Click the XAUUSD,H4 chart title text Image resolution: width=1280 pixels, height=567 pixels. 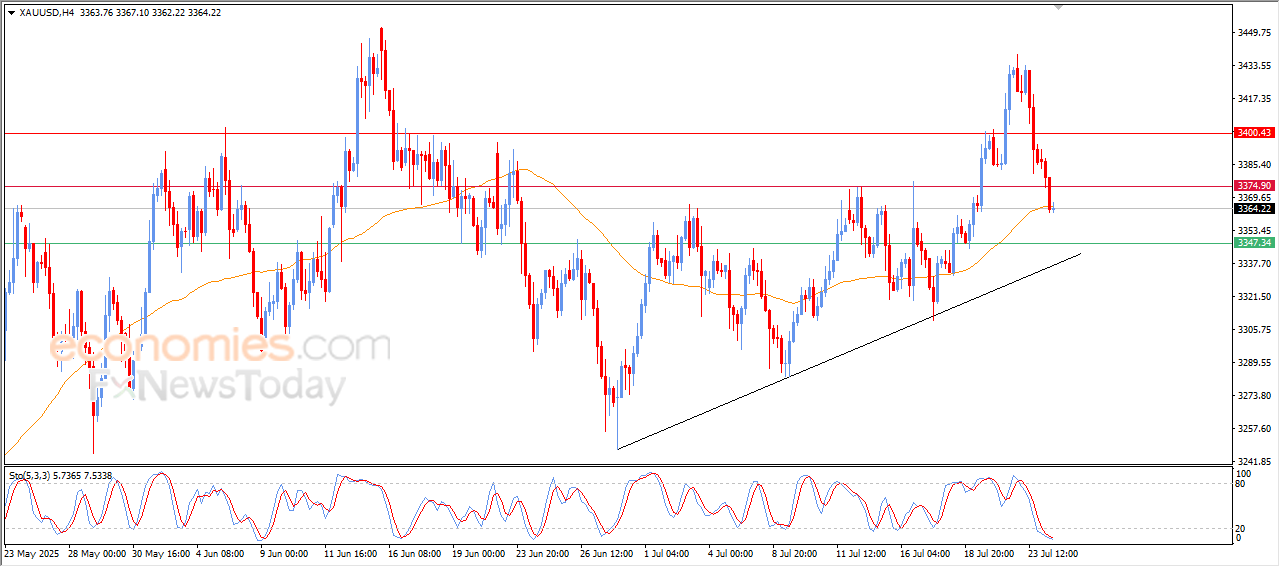tap(46, 13)
